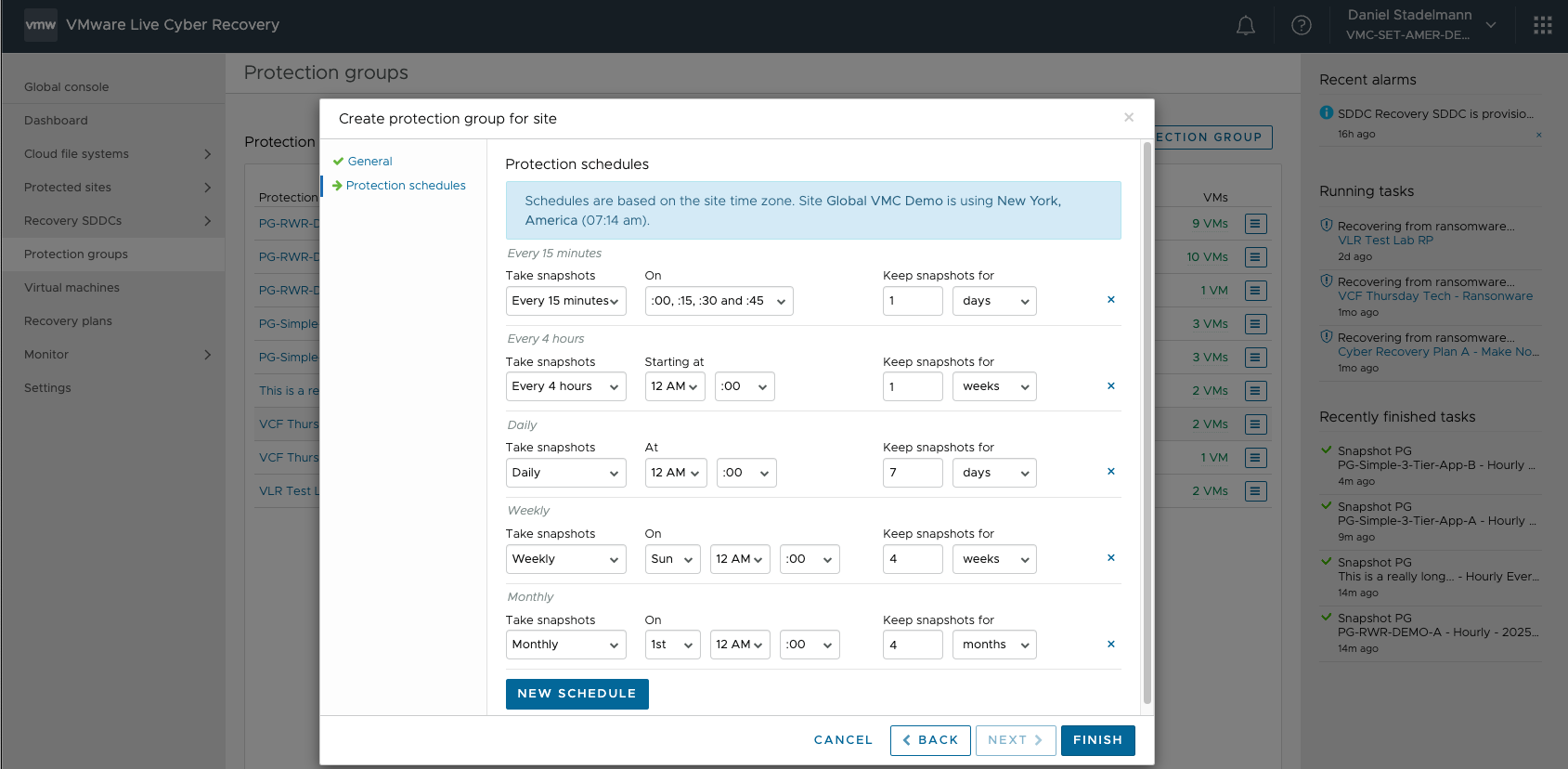This screenshot has height=769, width=1568.
Task: Go to Global console
Action: [x=67, y=87]
